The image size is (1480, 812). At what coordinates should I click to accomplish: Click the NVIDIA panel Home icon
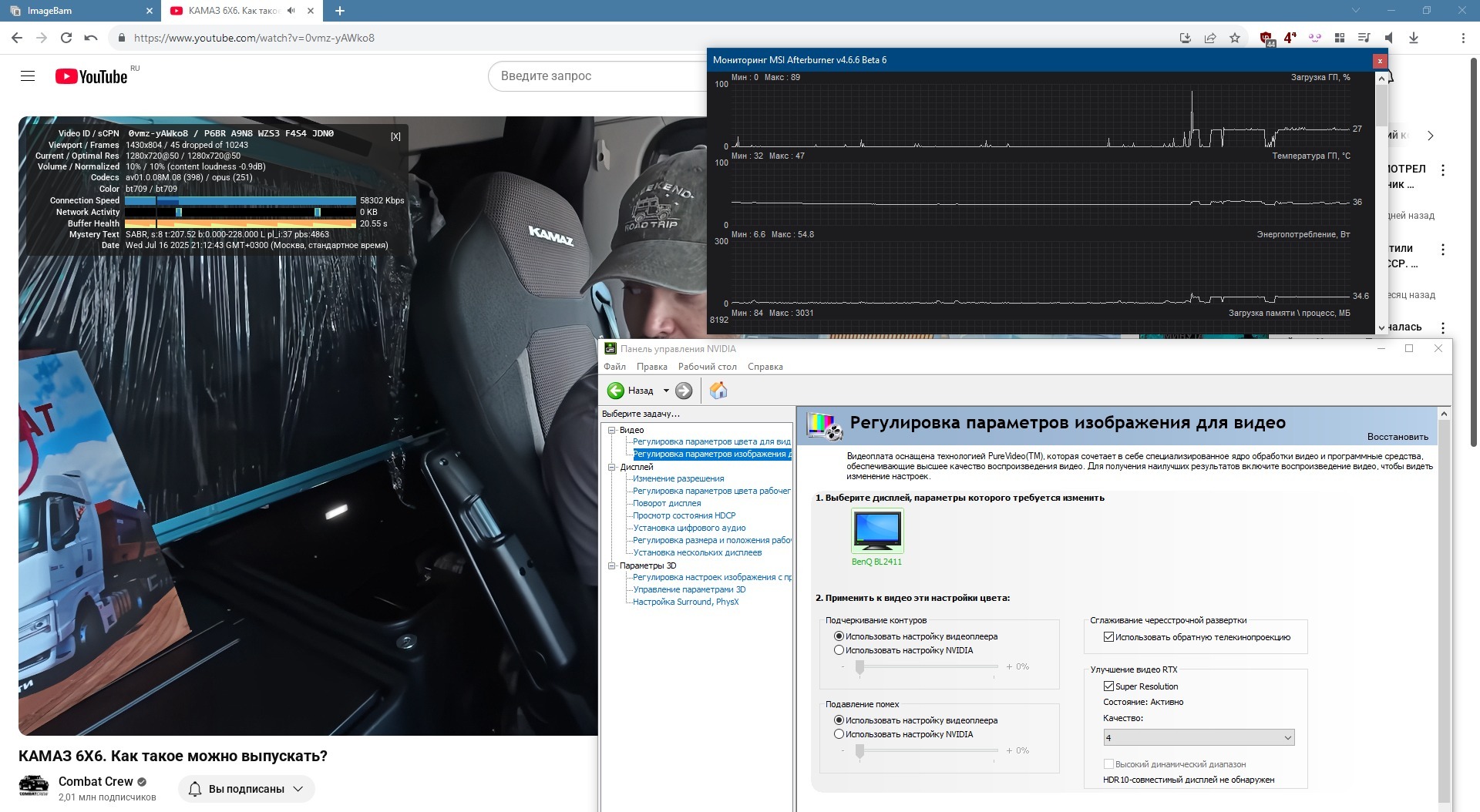pos(718,391)
